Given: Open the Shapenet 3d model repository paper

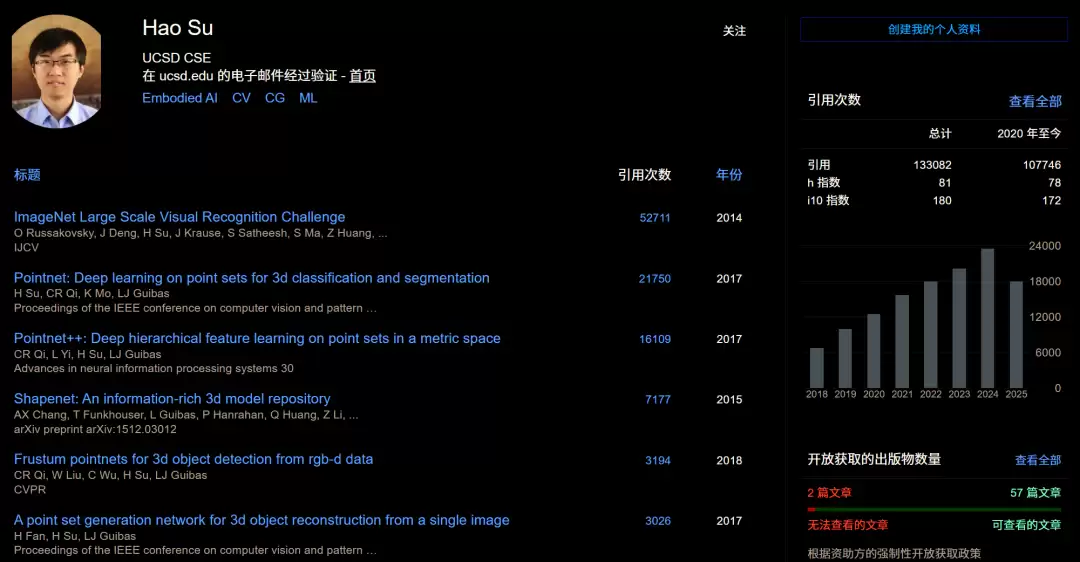Looking at the screenshot, I should tap(172, 399).
